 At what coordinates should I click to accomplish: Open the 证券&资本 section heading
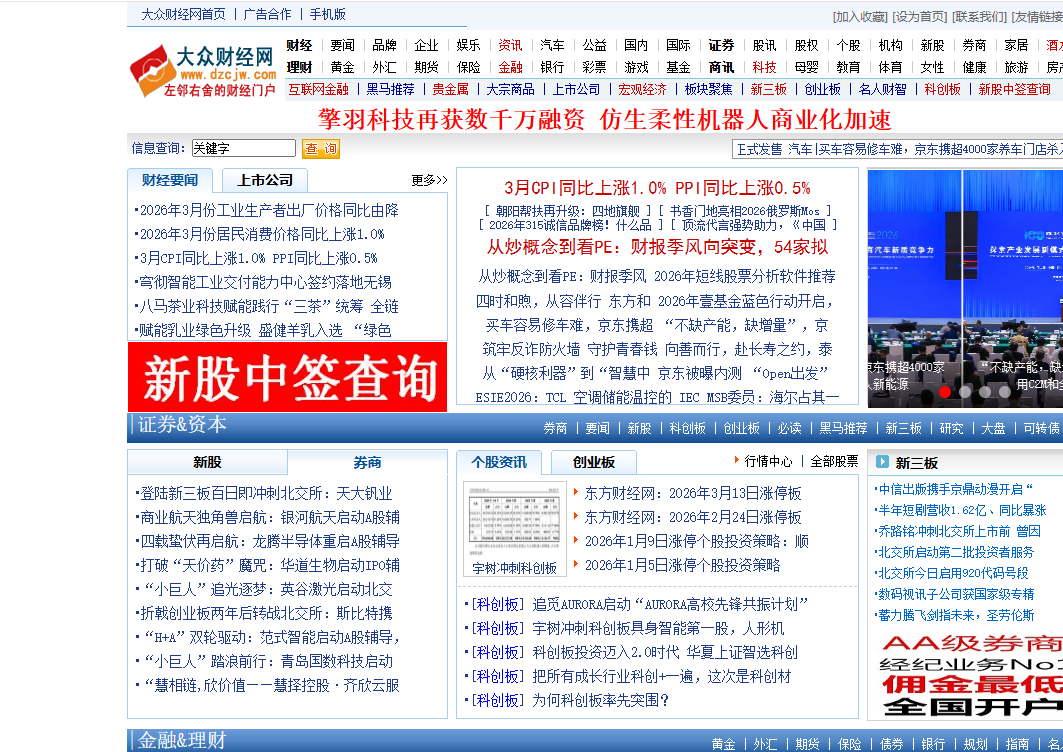tap(182, 424)
